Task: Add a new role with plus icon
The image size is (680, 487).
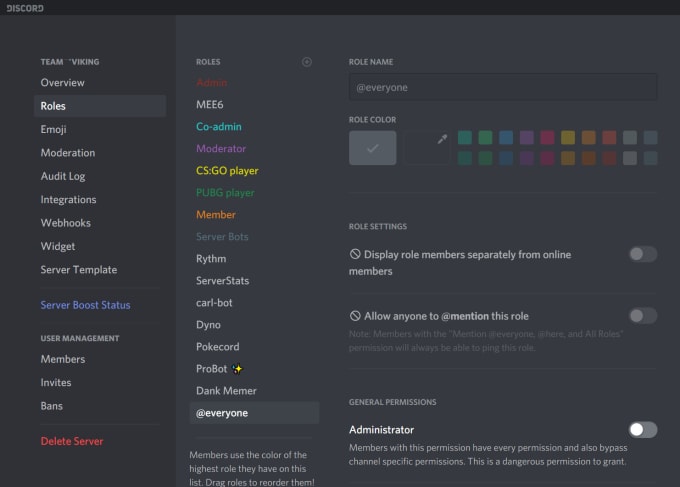Action: point(307,62)
